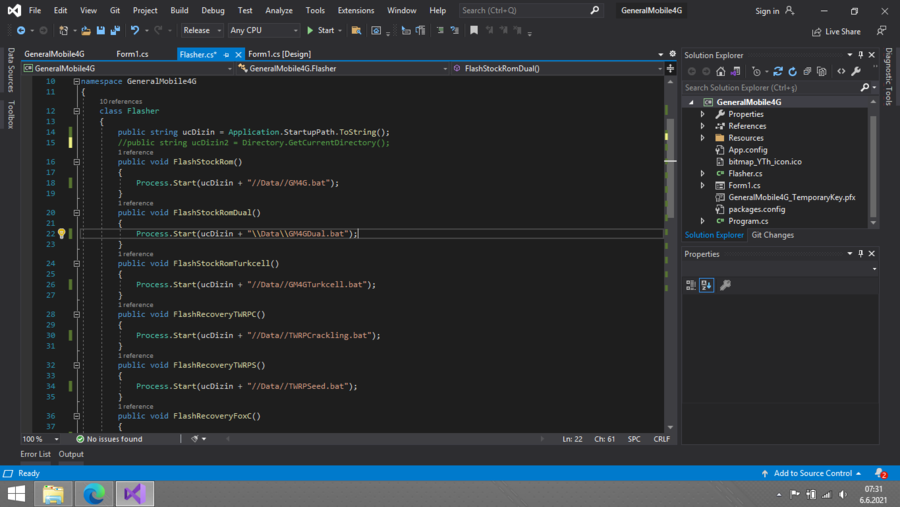900x507 pixels.
Task: Open the Any CPU platform dropdown
Action: click(263, 31)
